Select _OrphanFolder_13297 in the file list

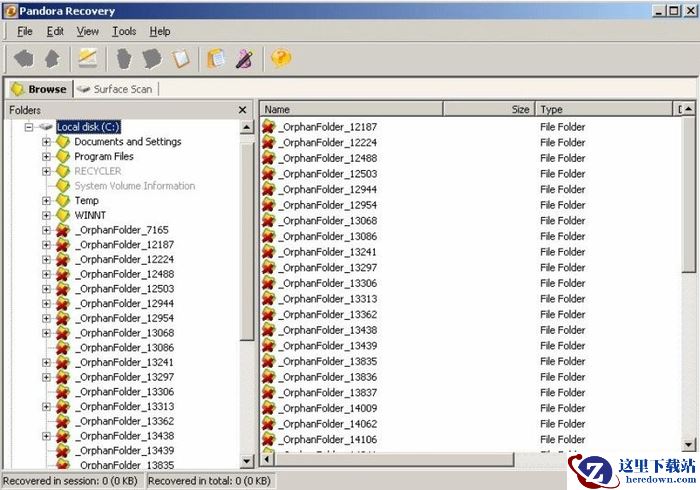point(328,267)
